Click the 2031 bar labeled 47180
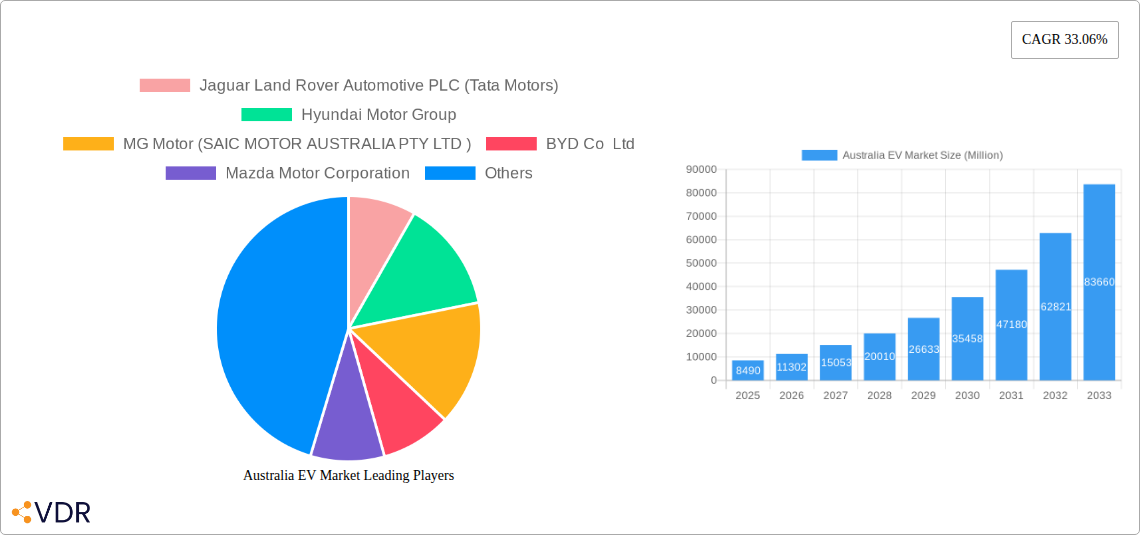1140x535 pixels. pos(1011,325)
